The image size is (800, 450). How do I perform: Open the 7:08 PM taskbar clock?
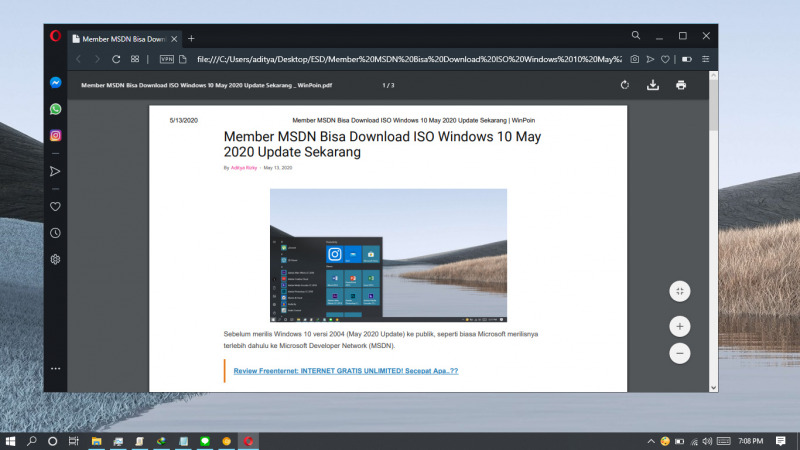(x=751, y=441)
